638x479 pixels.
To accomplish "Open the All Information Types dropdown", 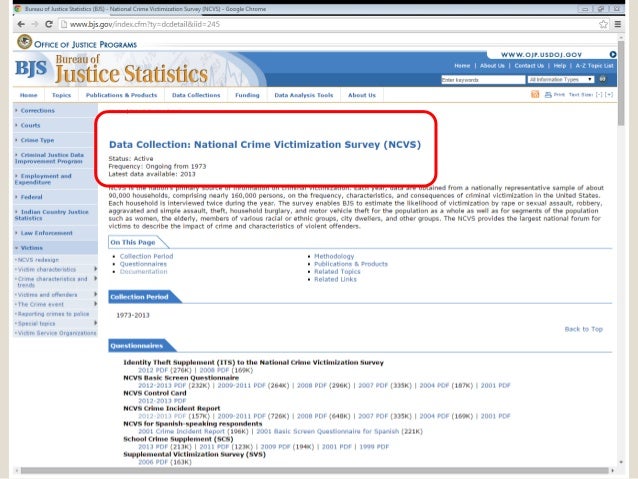I will tap(561, 79).
